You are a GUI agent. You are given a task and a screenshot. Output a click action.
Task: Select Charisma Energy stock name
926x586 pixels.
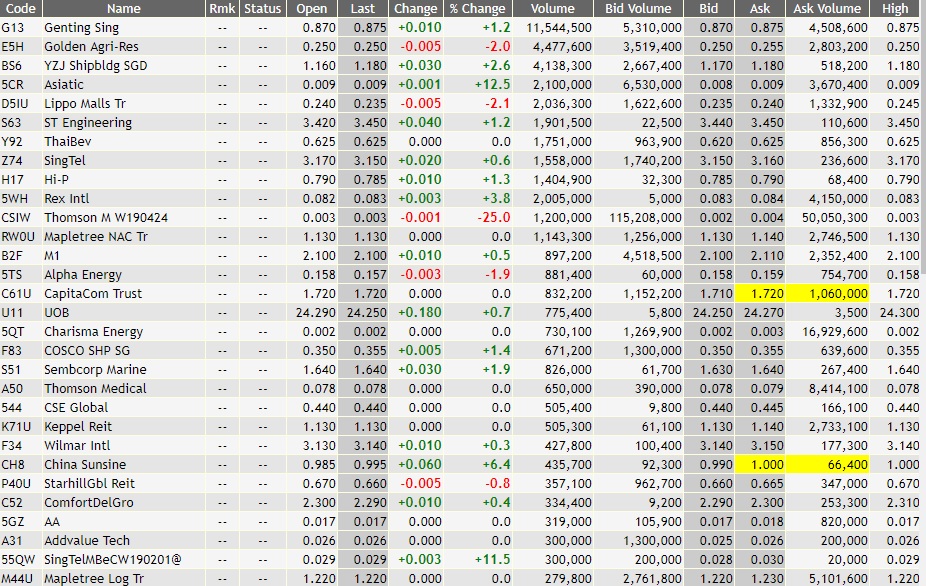pyautogui.click(x=94, y=331)
